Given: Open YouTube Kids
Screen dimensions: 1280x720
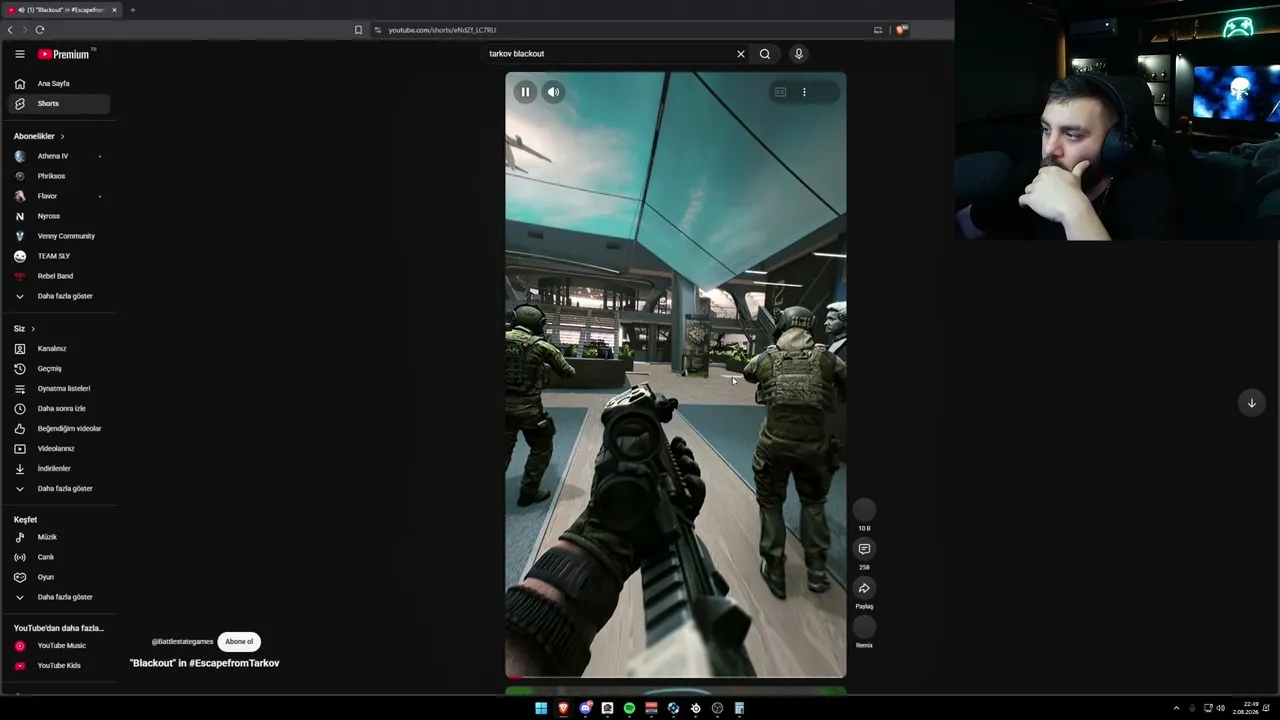Looking at the screenshot, I should click(60, 666).
